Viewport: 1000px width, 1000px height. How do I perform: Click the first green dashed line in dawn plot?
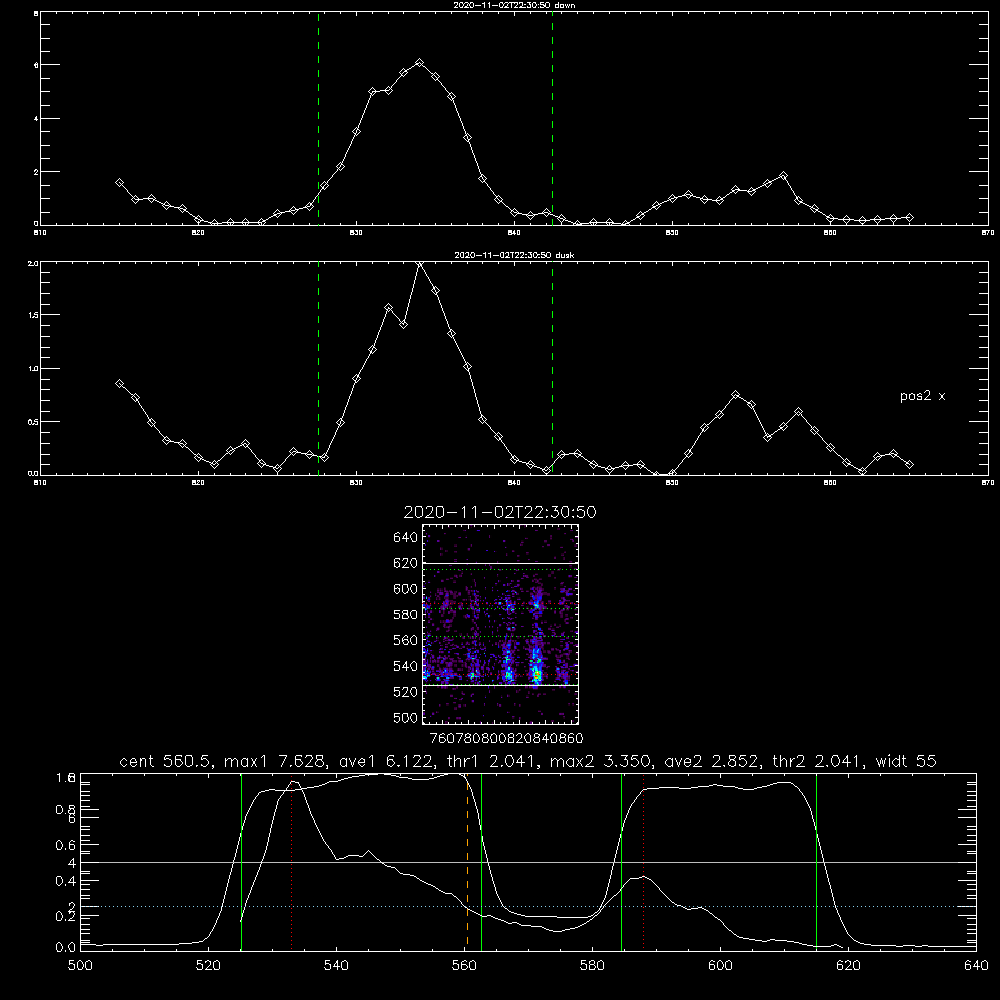tap(318, 118)
